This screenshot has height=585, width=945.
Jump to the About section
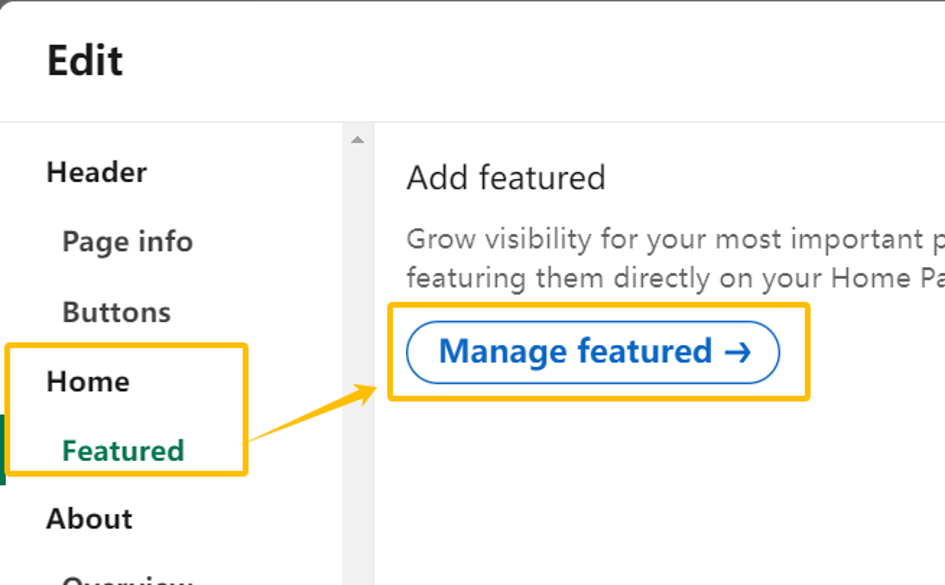pyautogui.click(x=89, y=519)
